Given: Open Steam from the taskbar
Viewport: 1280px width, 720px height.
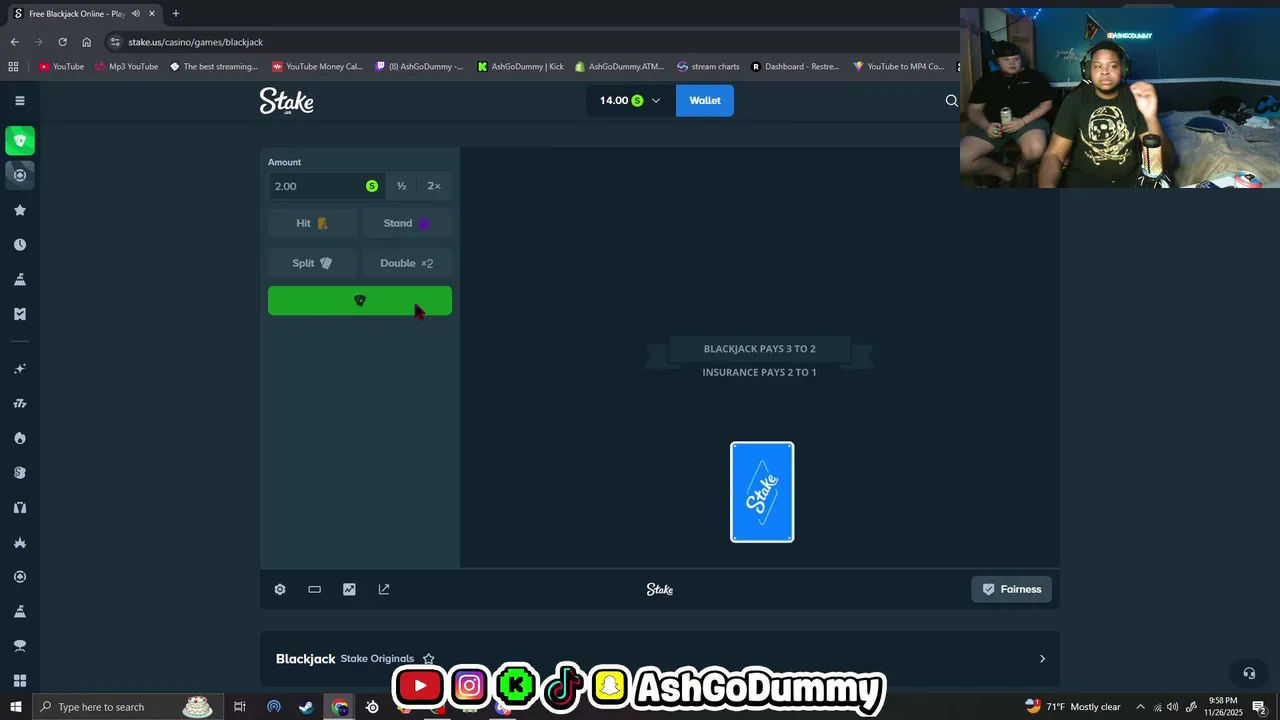Looking at the screenshot, I should tap(306, 707).
